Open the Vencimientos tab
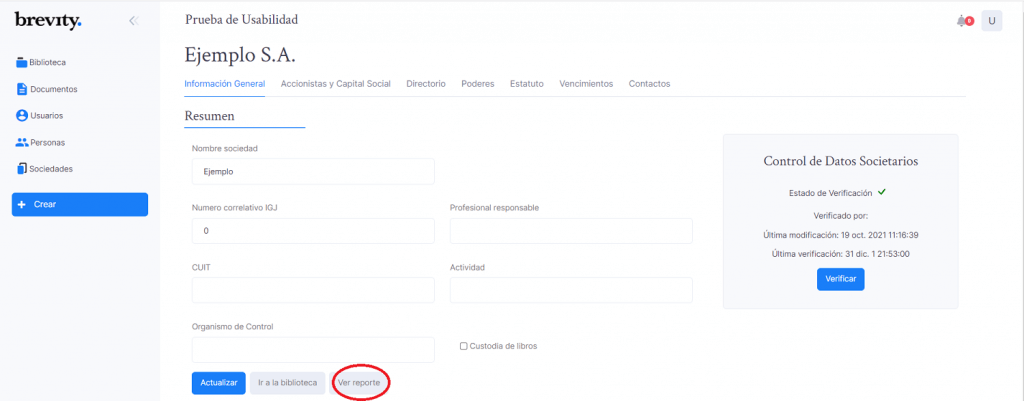The width and height of the screenshot is (1024, 401). [x=586, y=84]
